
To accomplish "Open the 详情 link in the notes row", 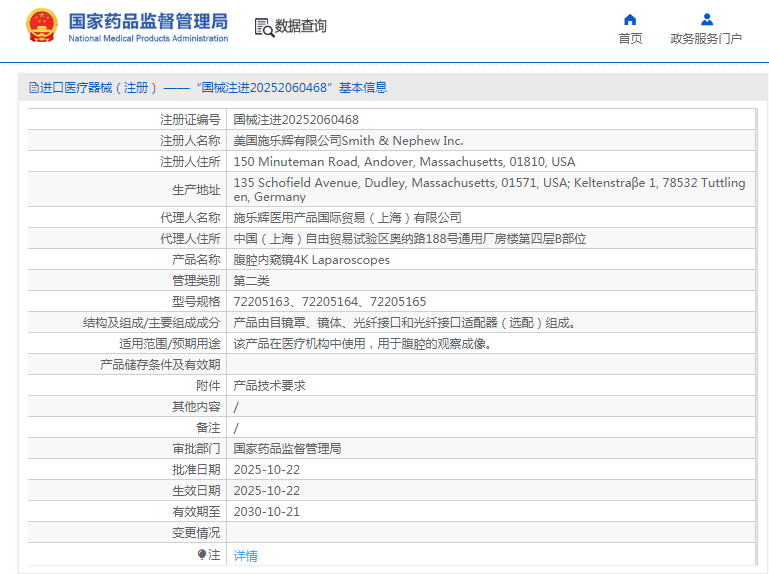I will pos(245,555).
